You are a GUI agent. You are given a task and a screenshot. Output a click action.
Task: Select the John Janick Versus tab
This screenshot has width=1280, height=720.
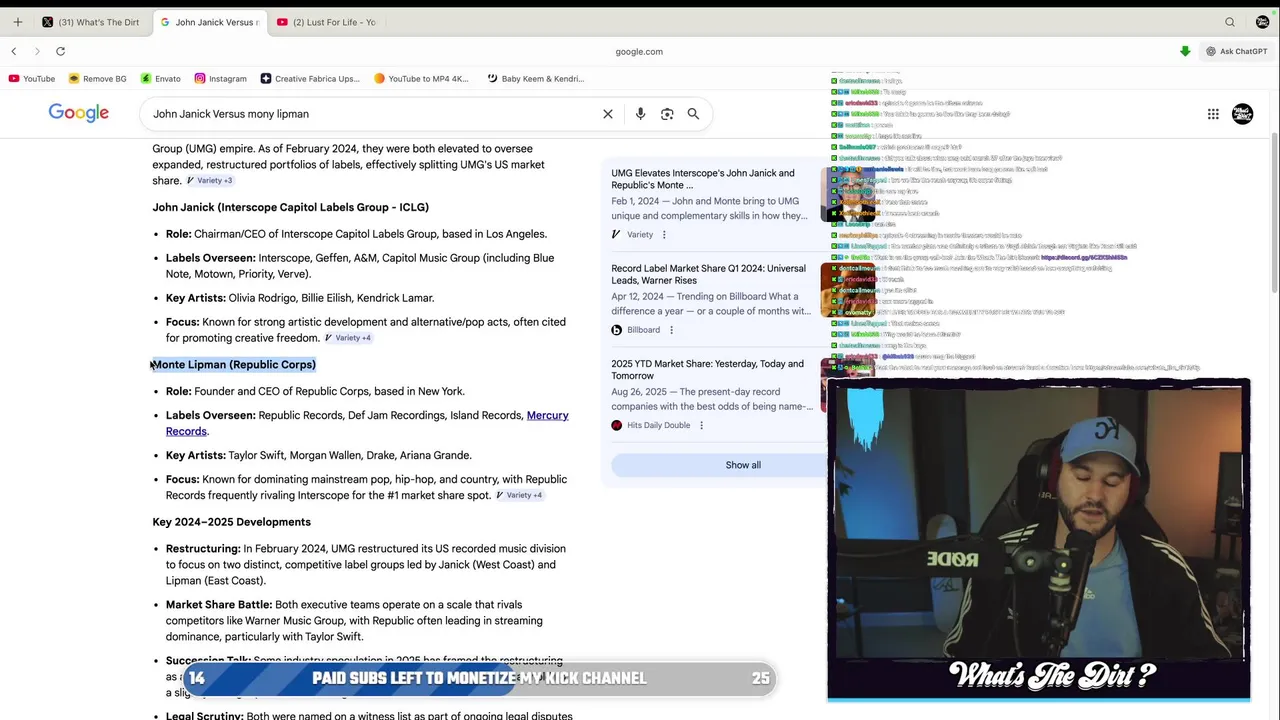[210, 22]
